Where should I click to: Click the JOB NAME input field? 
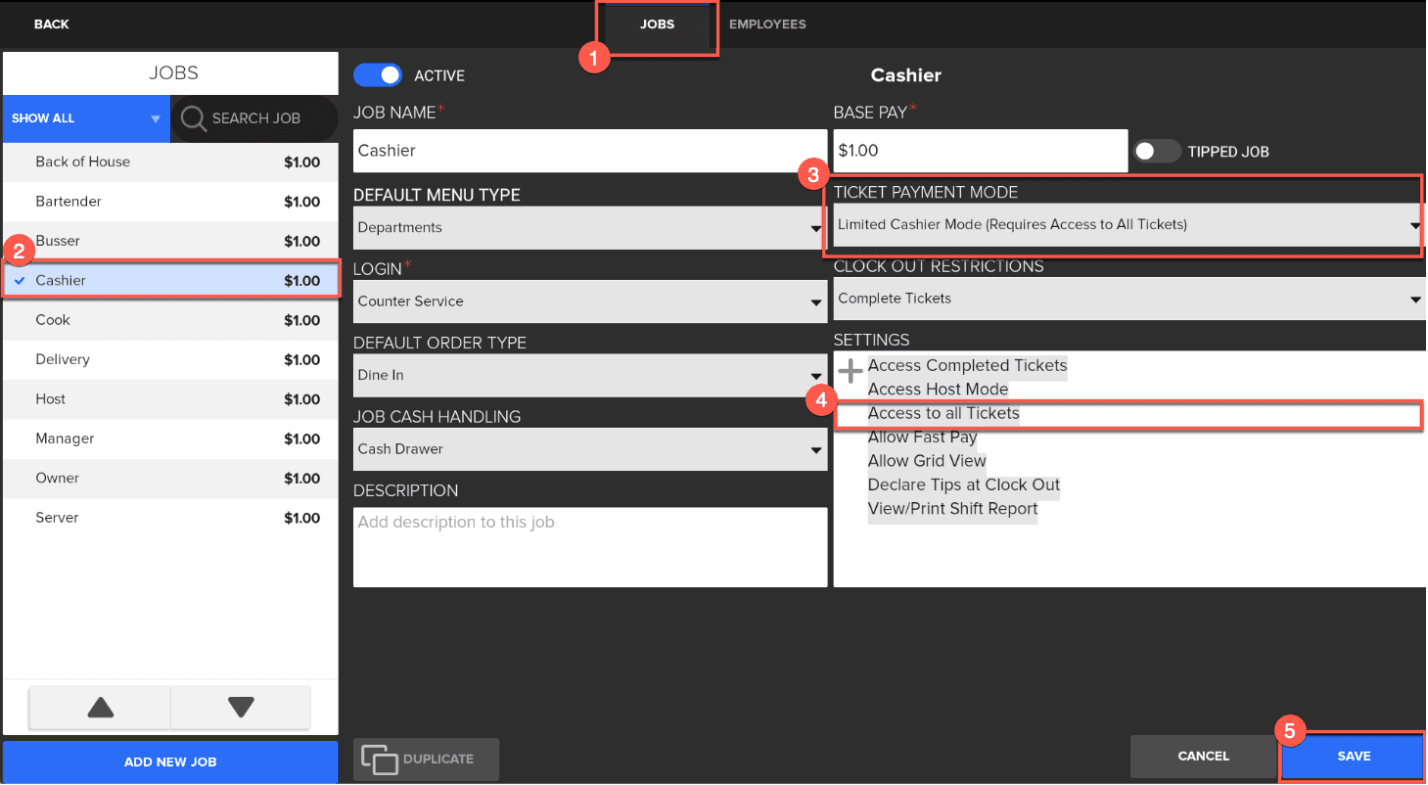[x=590, y=151]
